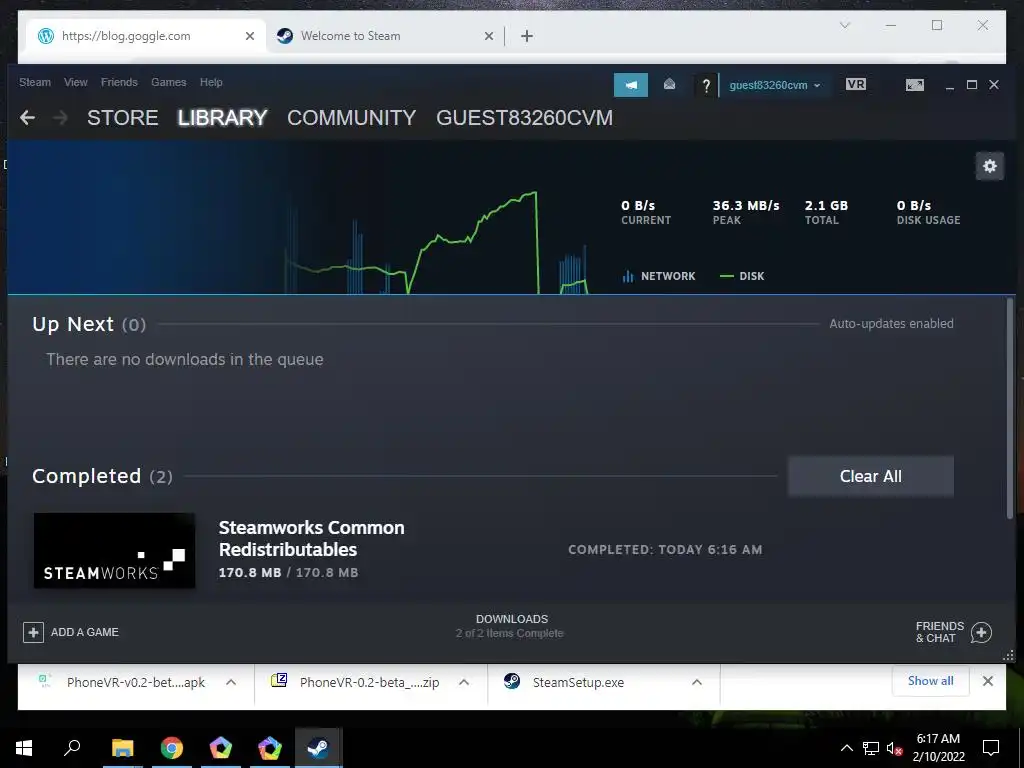
Task: Open Friends & Chat bubble icon
Action: [982, 632]
